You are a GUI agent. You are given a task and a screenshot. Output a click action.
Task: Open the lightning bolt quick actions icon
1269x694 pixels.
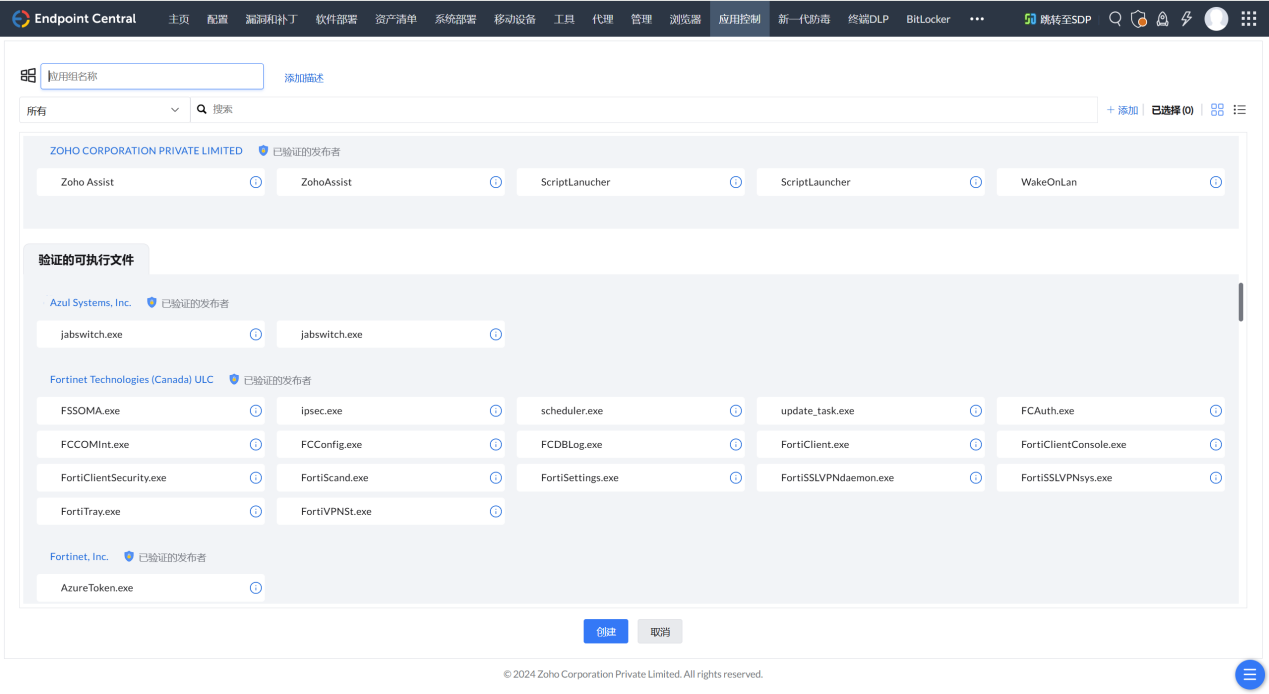(x=1186, y=19)
